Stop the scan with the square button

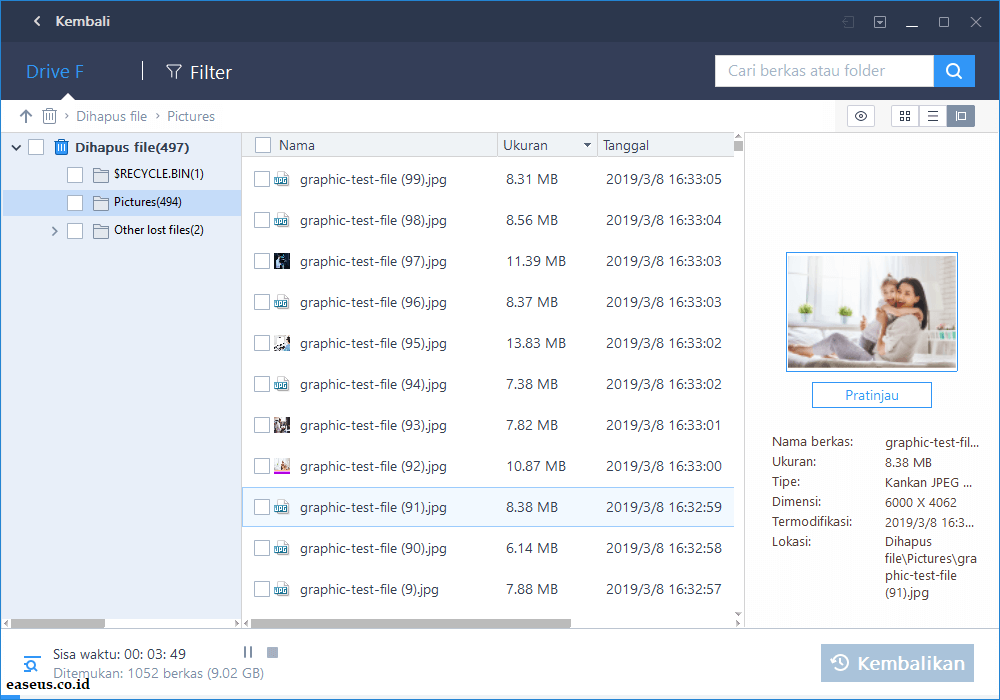point(272,653)
